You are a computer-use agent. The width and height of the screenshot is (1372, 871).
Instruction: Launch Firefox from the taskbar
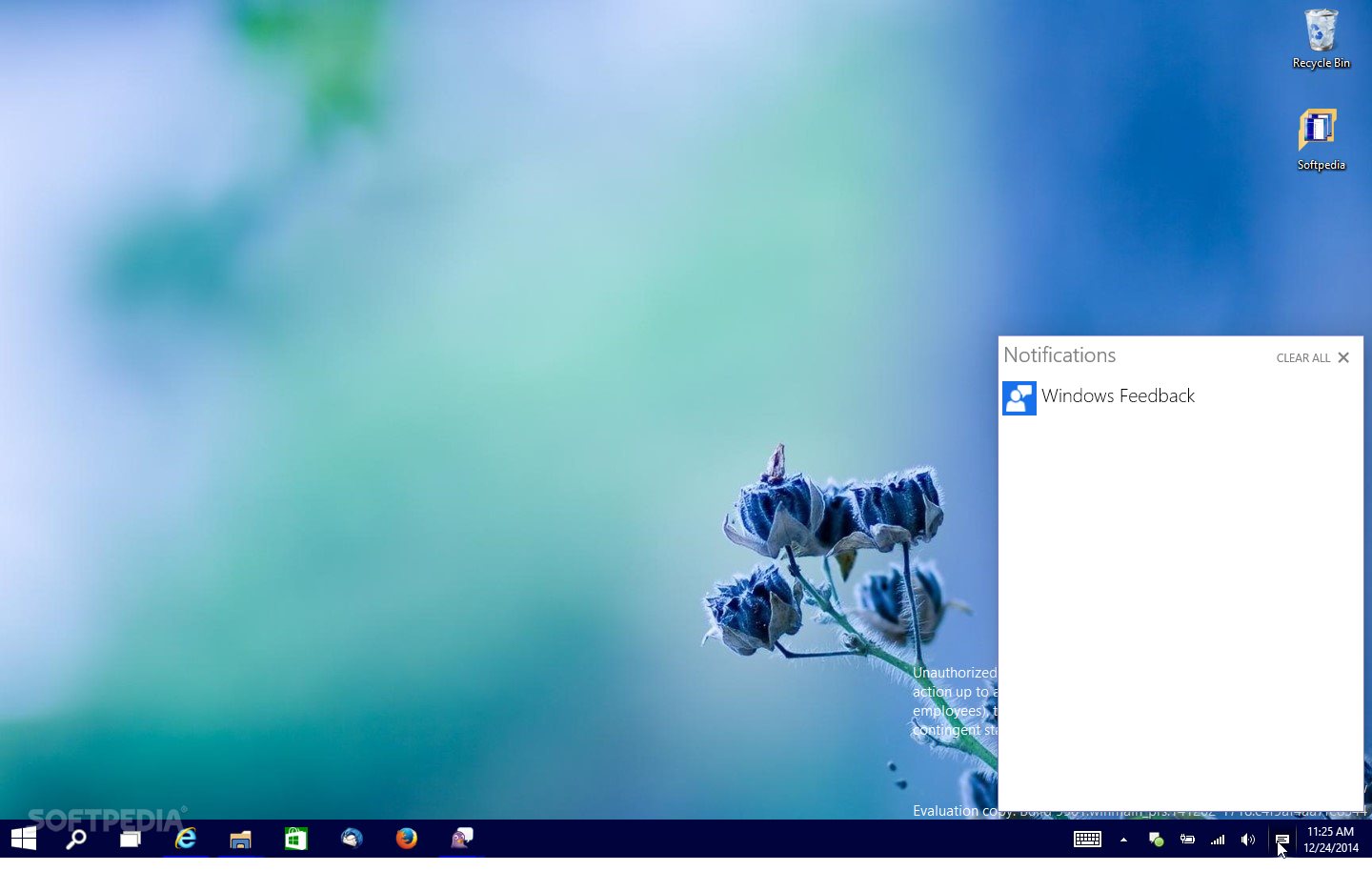[407, 839]
